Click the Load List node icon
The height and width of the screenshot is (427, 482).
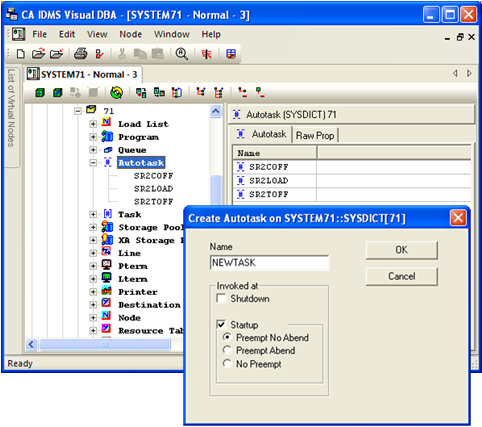click(106, 122)
